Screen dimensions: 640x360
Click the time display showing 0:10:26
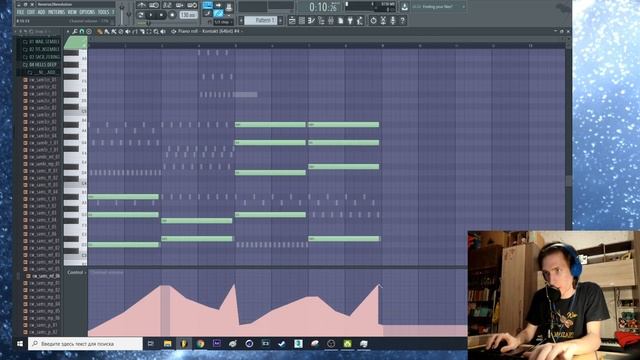[323, 7]
